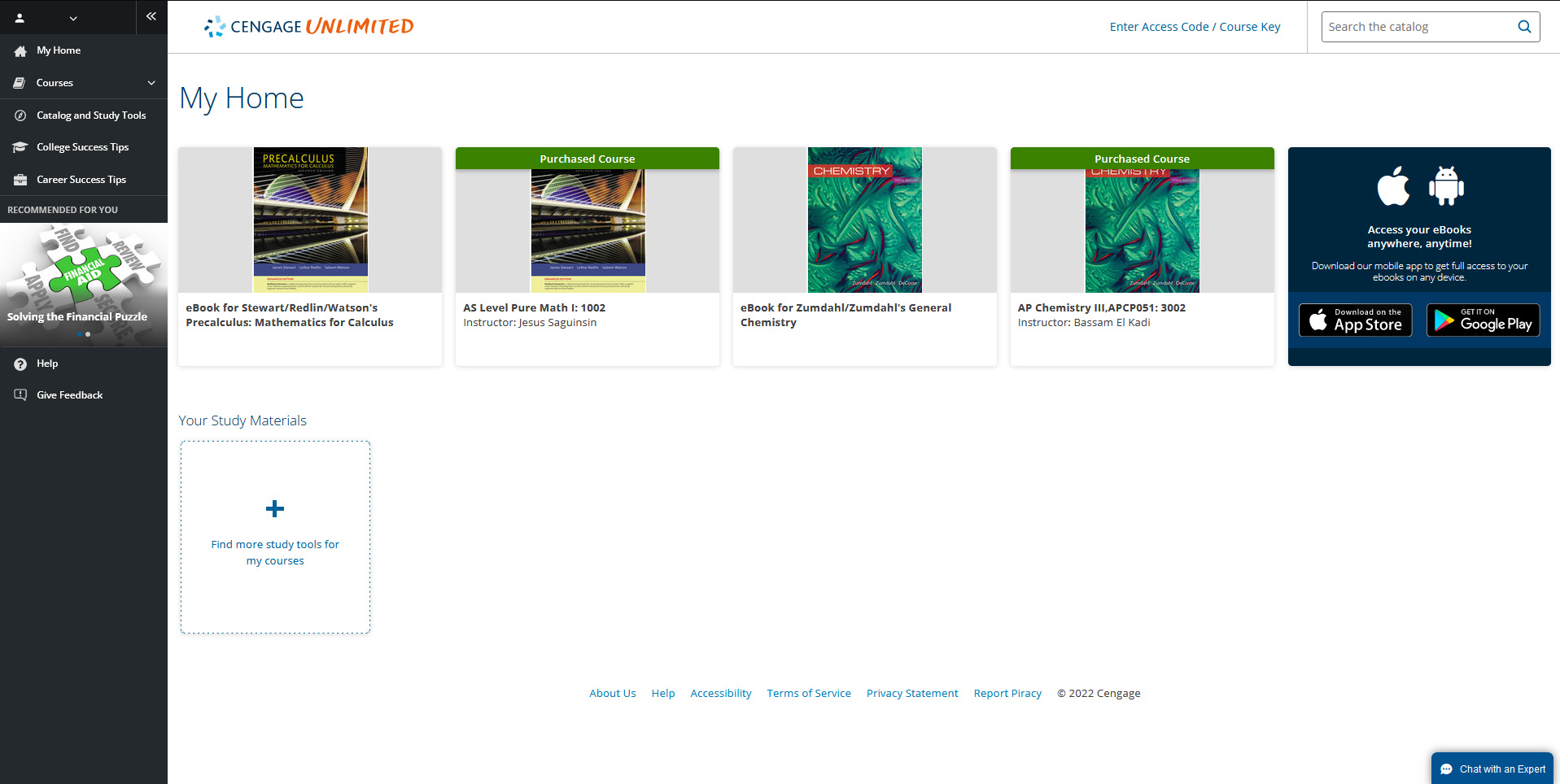Open Chat with an Expert
Image resolution: width=1560 pixels, height=784 pixels.
click(1492, 769)
